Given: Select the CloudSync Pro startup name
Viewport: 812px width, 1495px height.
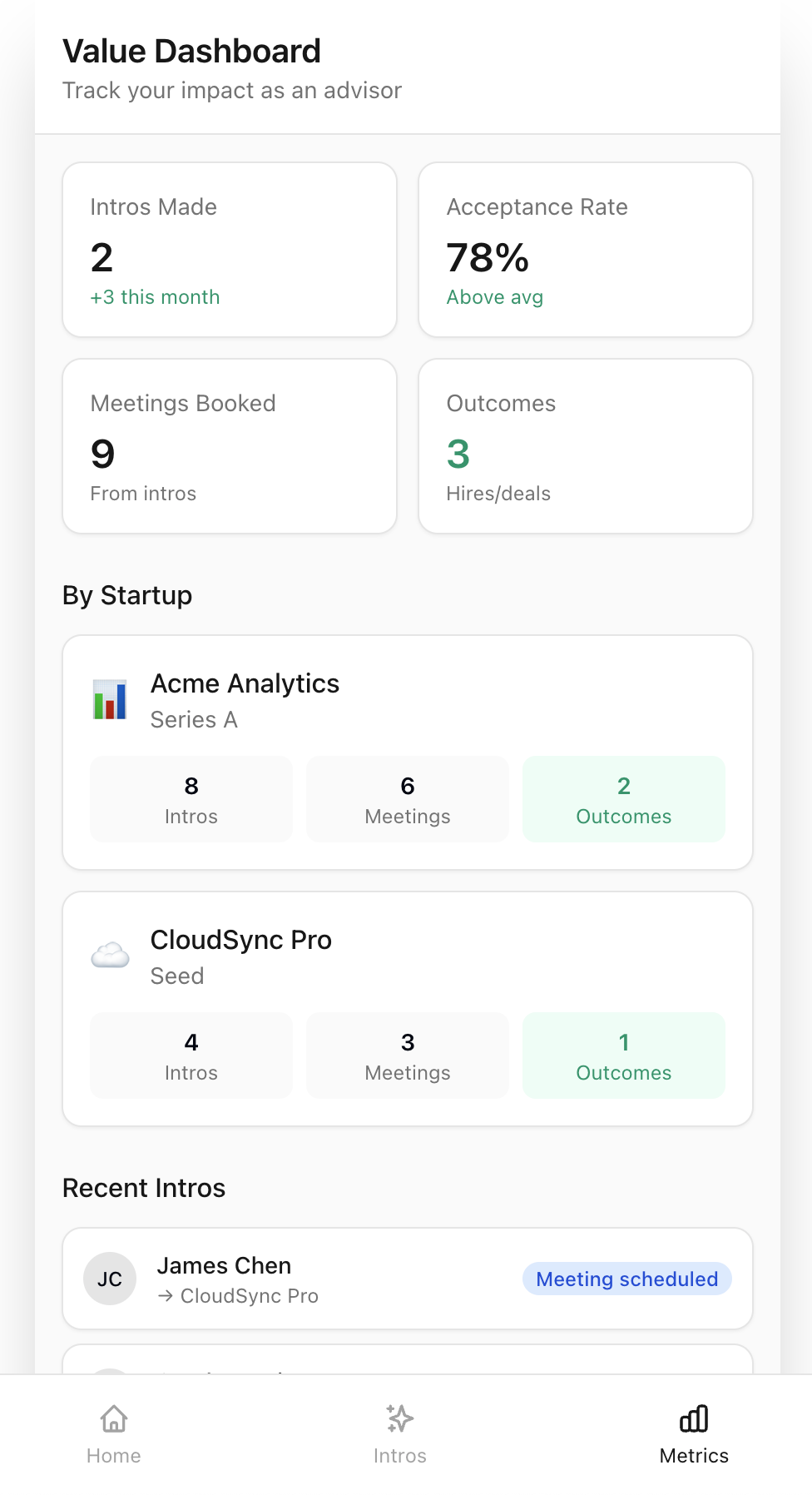Looking at the screenshot, I should coord(241,940).
